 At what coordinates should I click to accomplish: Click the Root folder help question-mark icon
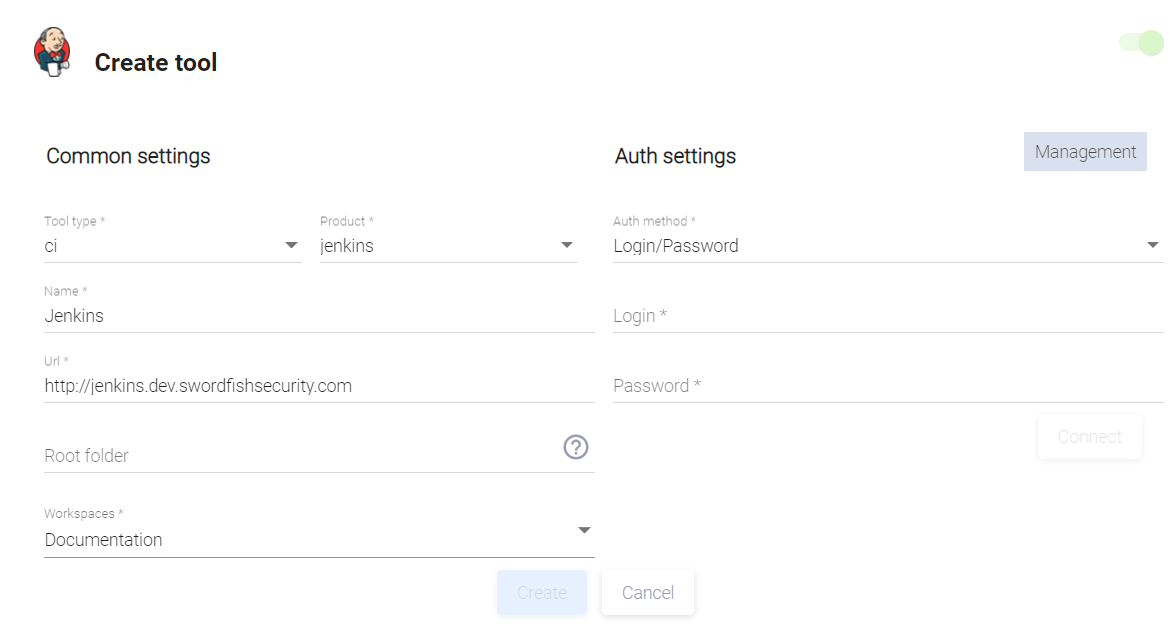click(576, 447)
